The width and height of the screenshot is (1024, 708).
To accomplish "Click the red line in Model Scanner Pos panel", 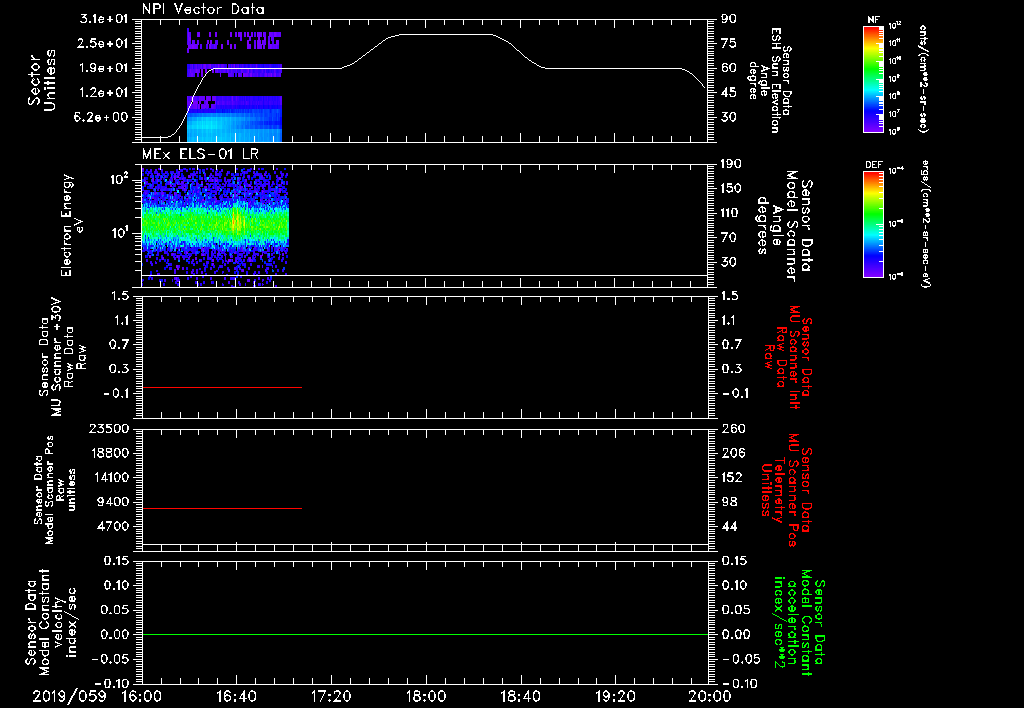I will click(x=222, y=508).
